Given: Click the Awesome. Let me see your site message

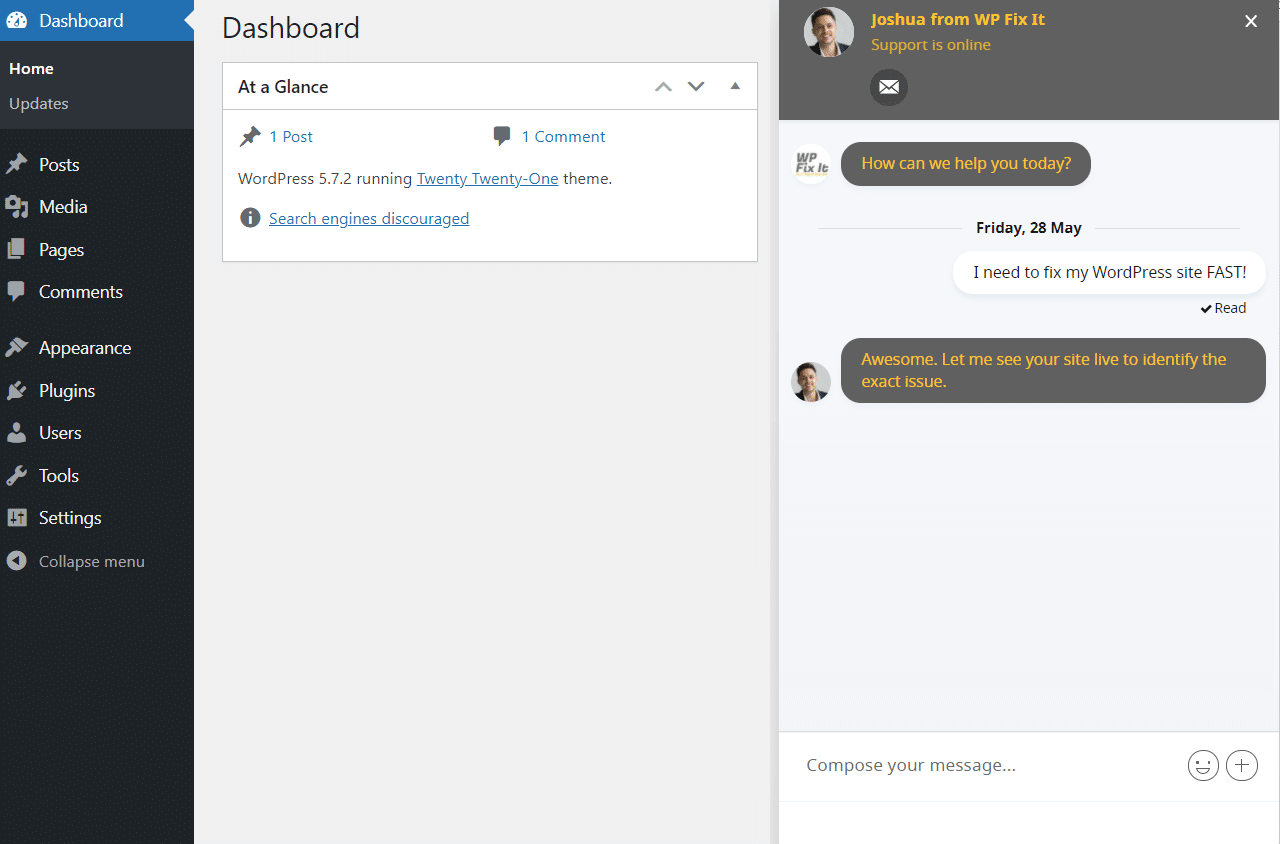Looking at the screenshot, I should (1053, 370).
